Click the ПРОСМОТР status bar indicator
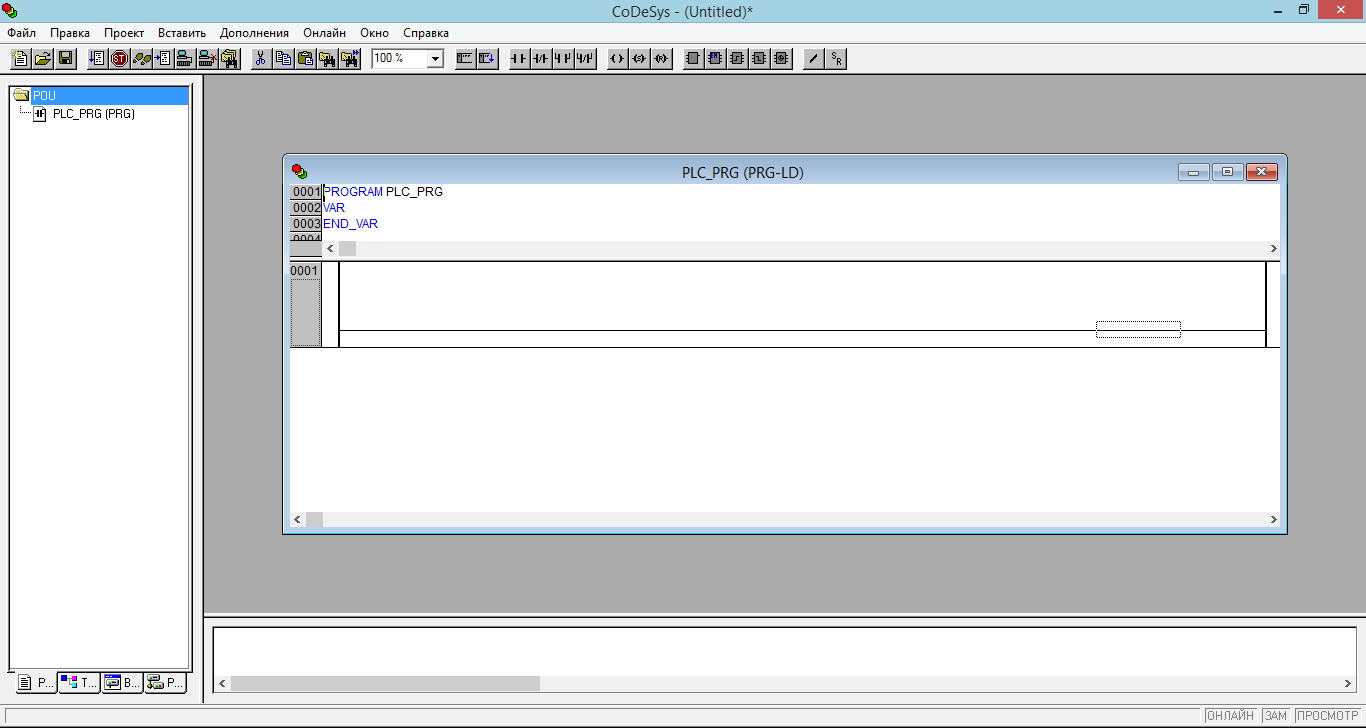The image size is (1366, 728). [1328, 716]
